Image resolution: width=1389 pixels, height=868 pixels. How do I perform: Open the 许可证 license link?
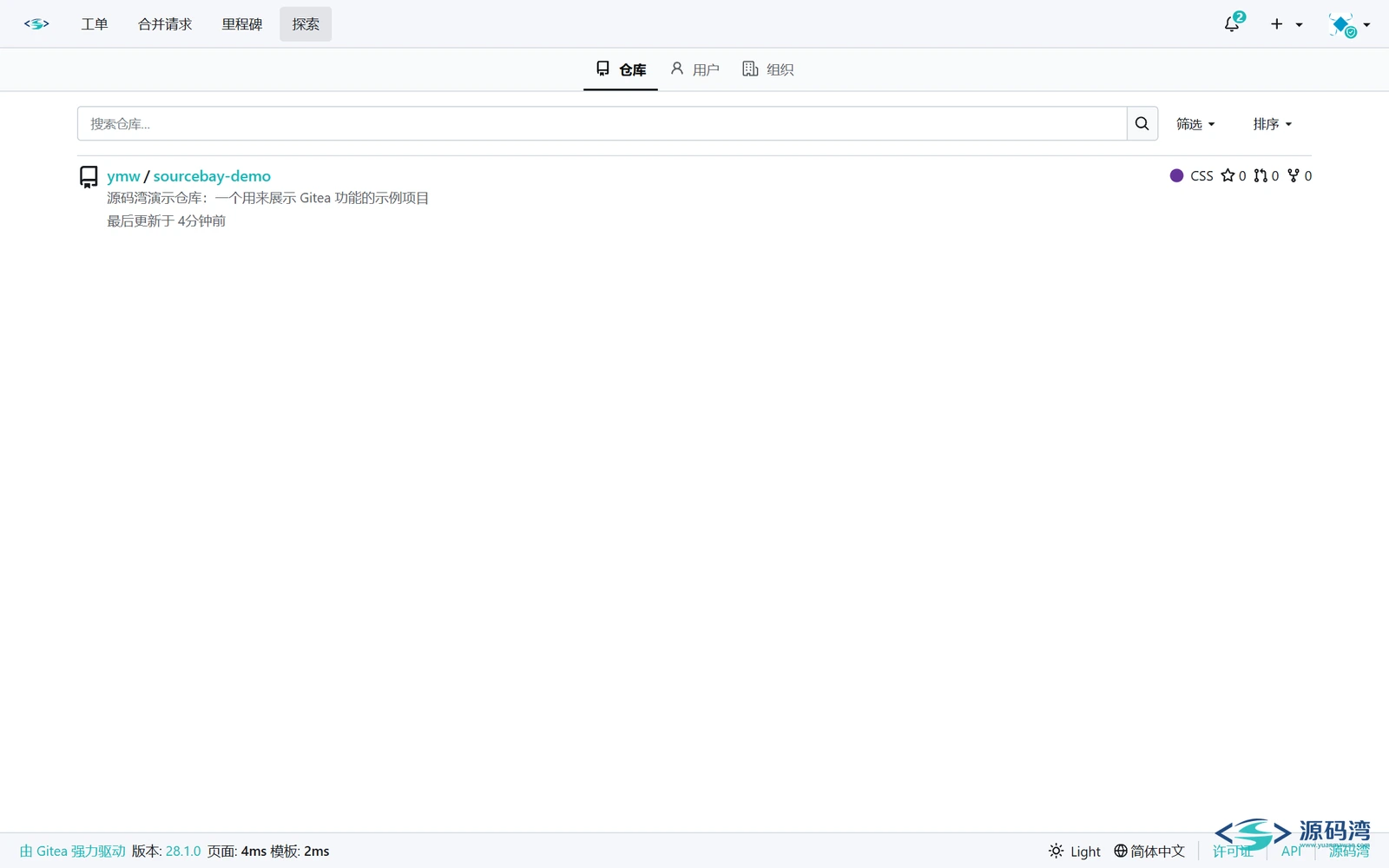[x=1233, y=851]
